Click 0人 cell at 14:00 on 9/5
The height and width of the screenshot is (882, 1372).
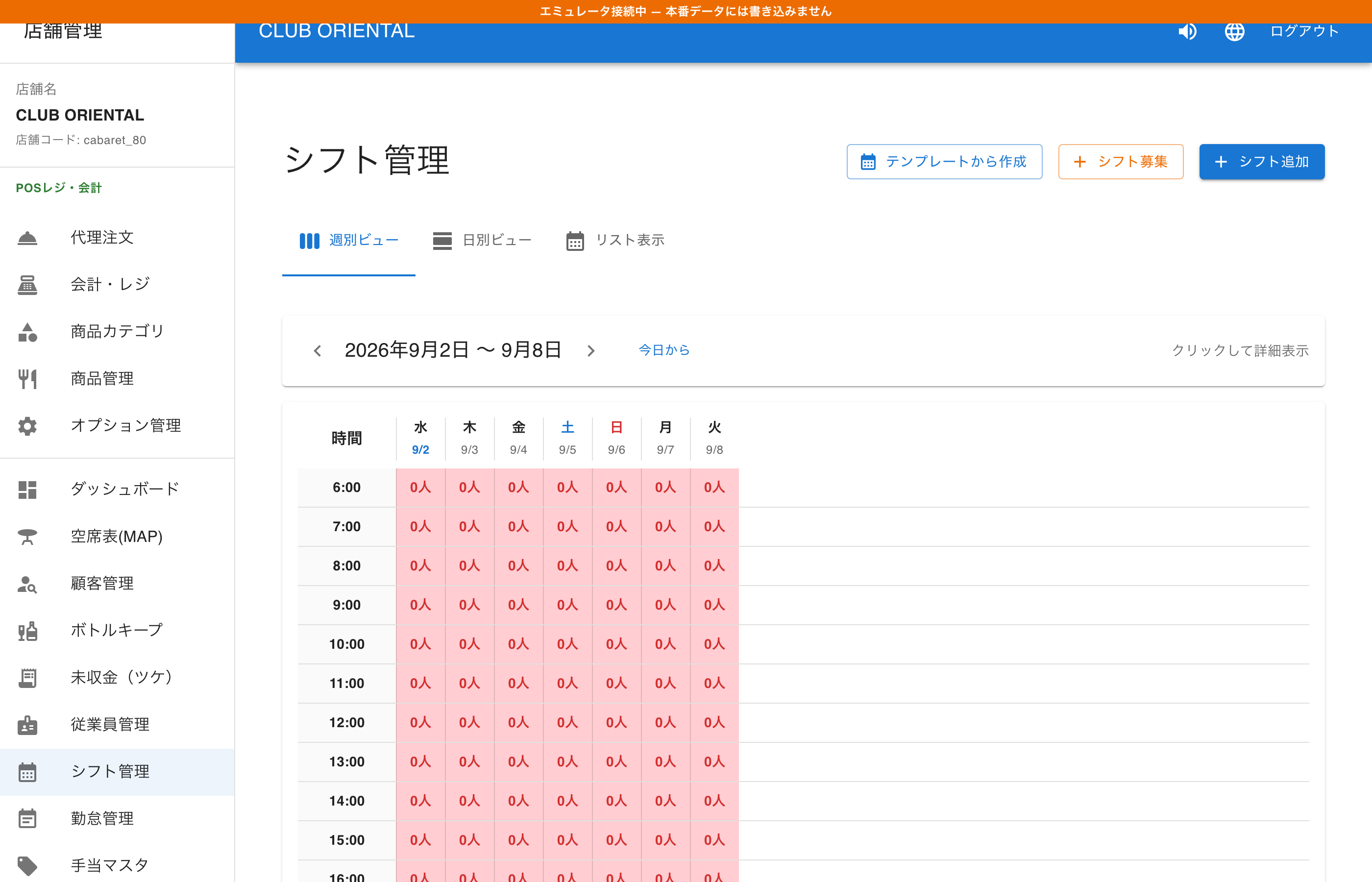(567, 801)
